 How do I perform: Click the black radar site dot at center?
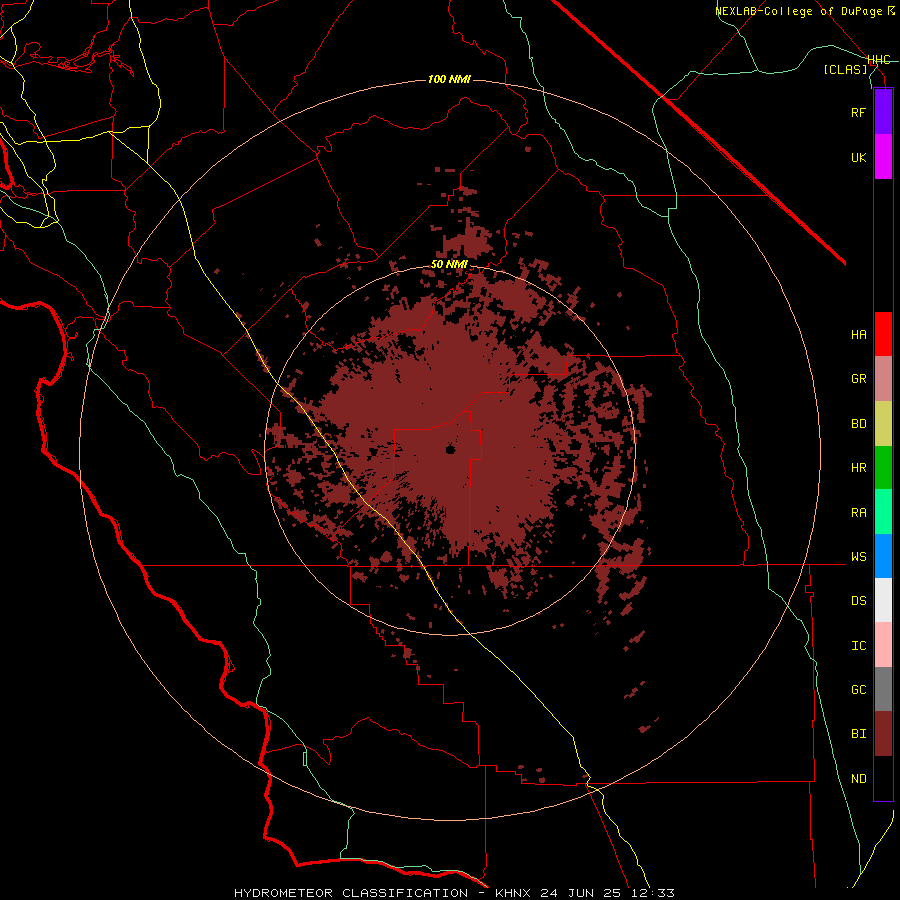(x=451, y=450)
